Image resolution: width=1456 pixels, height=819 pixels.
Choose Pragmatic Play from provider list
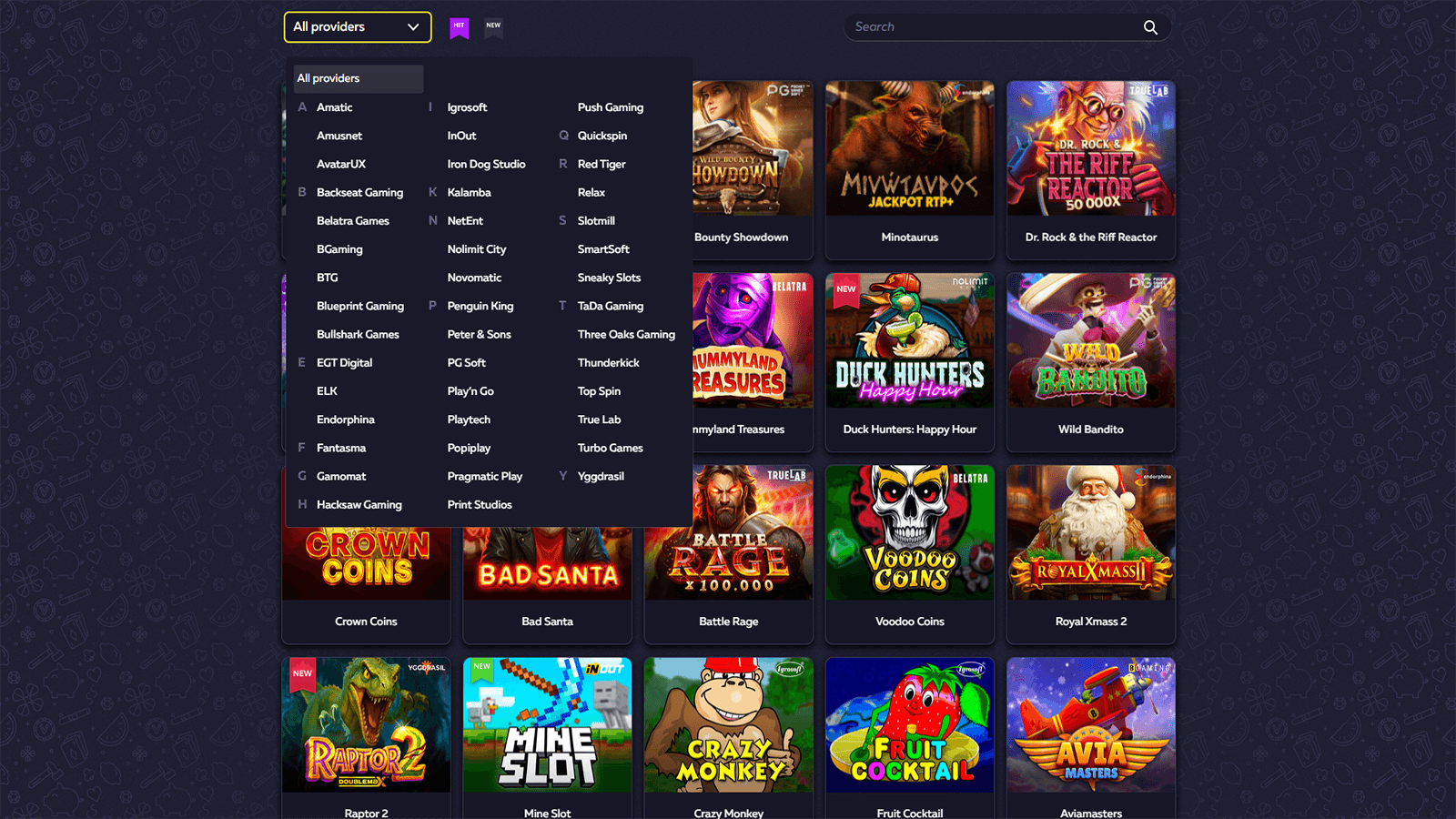click(484, 476)
